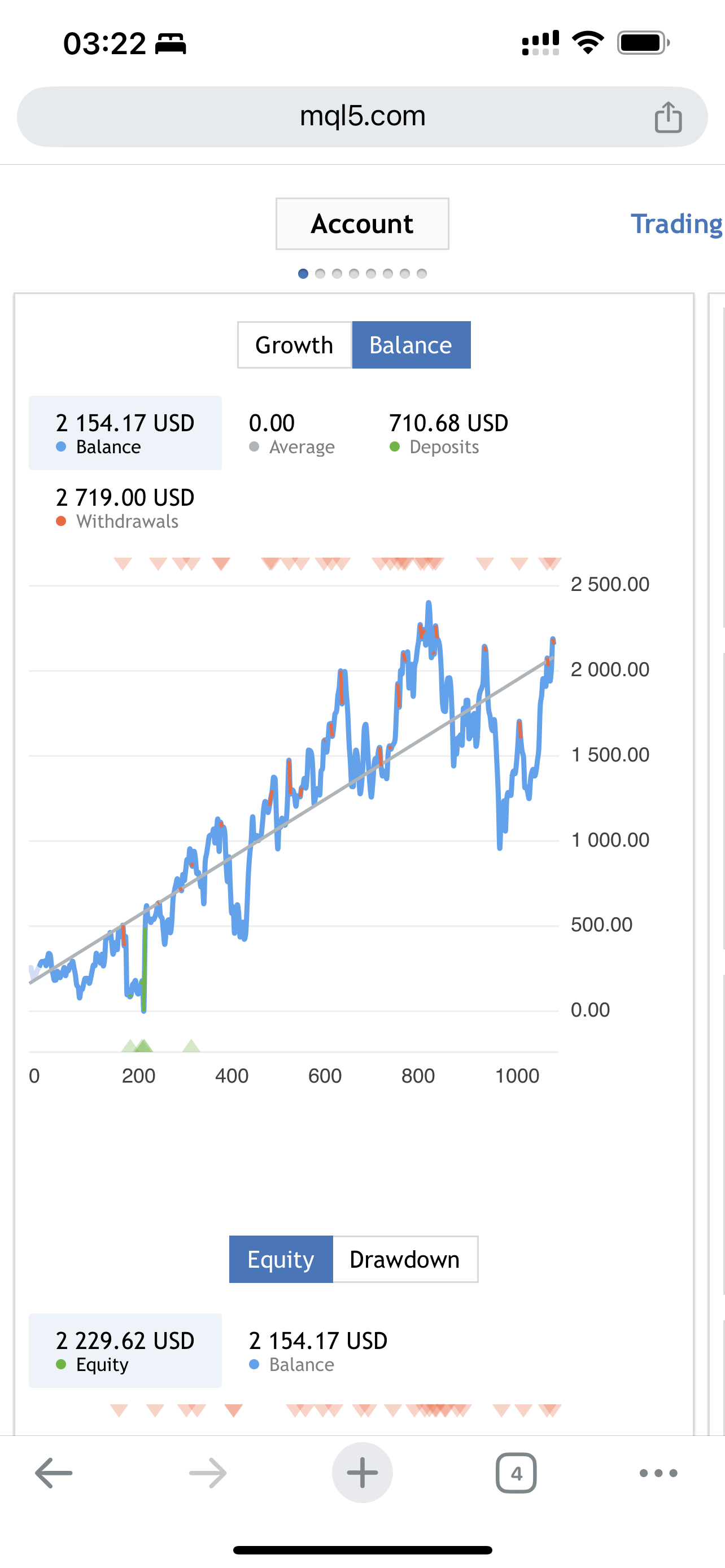The width and height of the screenshot is (725, 1568).
Task: Tap the green deposit marker below chart
Action: click(142, 1046)
